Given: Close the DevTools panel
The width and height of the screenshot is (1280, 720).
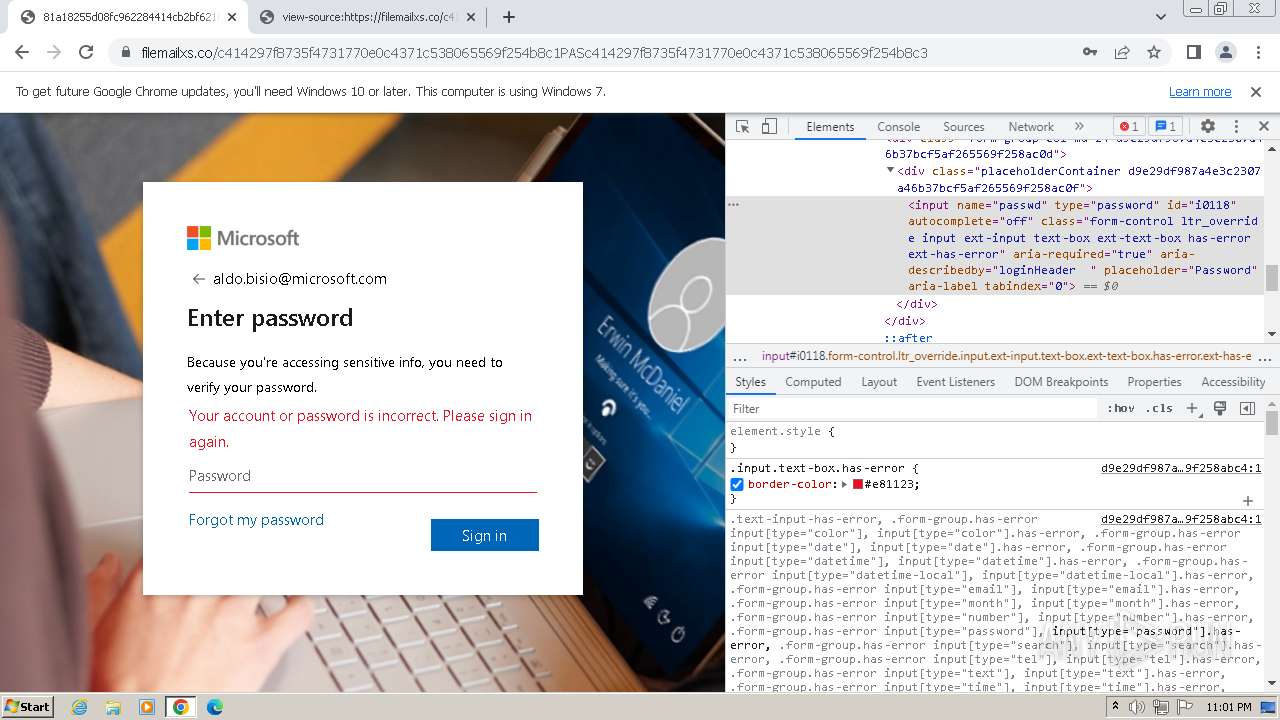Looking at the screenshot, I should click(x=1264, y=127).
